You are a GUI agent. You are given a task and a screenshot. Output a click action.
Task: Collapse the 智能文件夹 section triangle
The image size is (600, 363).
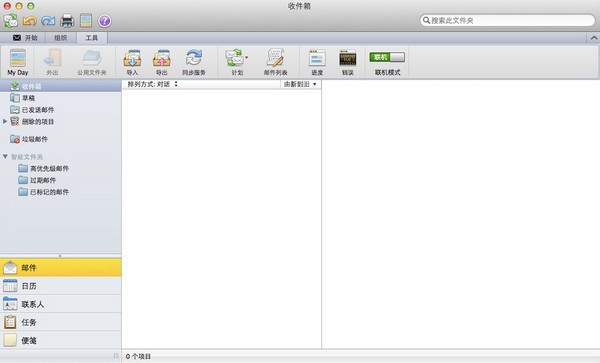coord(5,156)
